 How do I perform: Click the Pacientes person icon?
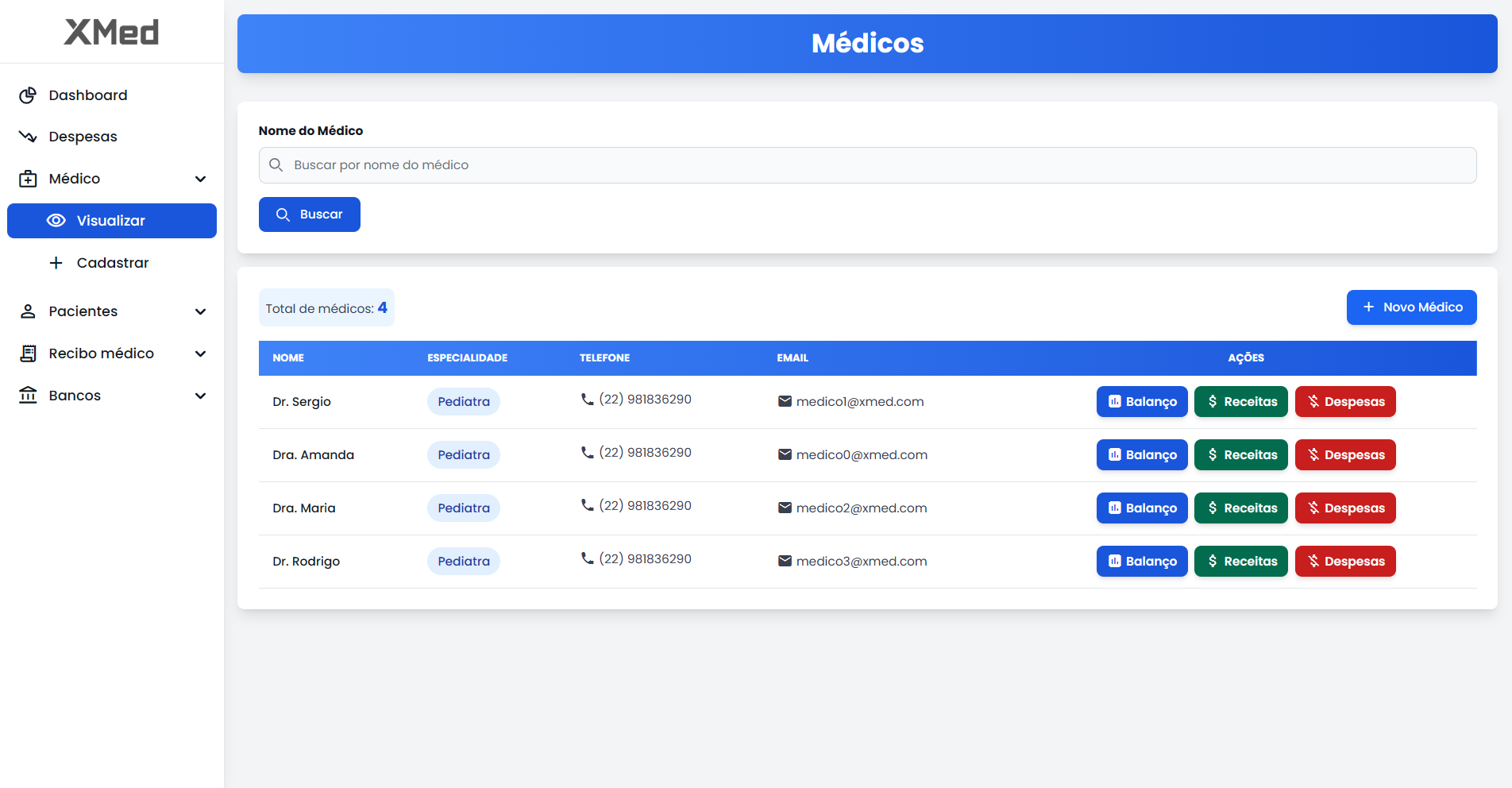pos(28,311)
